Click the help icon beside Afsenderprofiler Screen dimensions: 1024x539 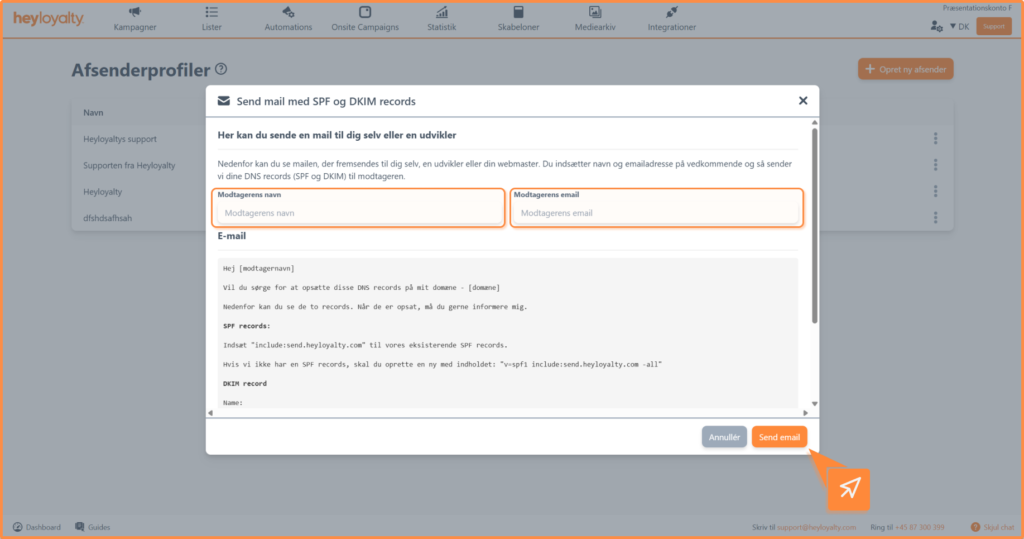[x=221, y=69]
